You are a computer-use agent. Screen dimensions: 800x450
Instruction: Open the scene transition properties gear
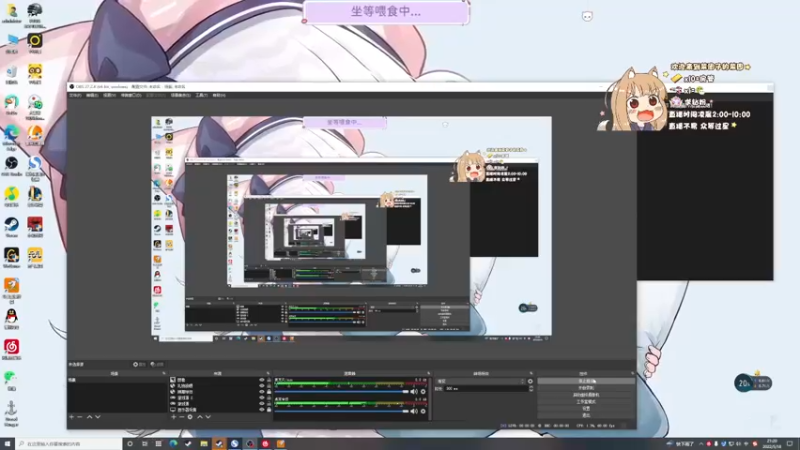(530, 381)
